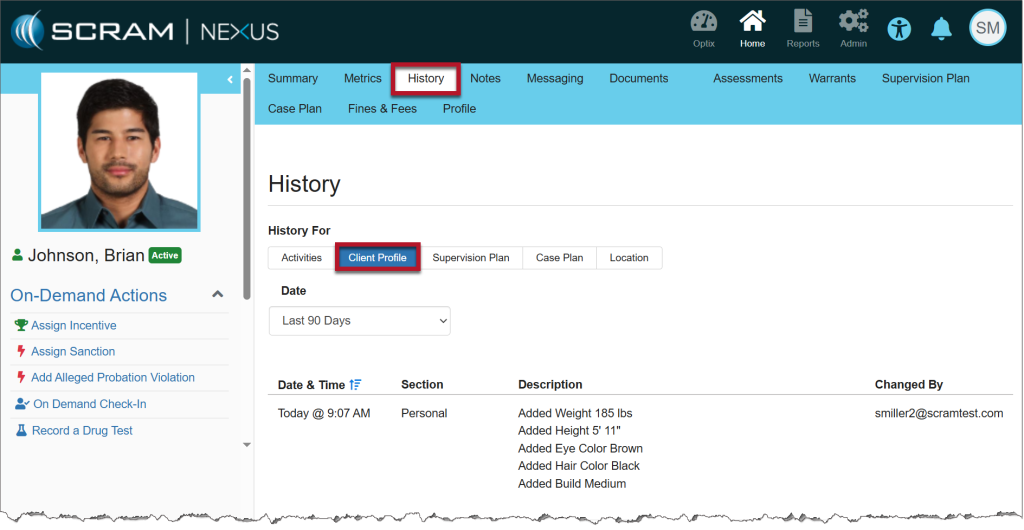Click the sidebar vertical scrollbar

[247, 190]
